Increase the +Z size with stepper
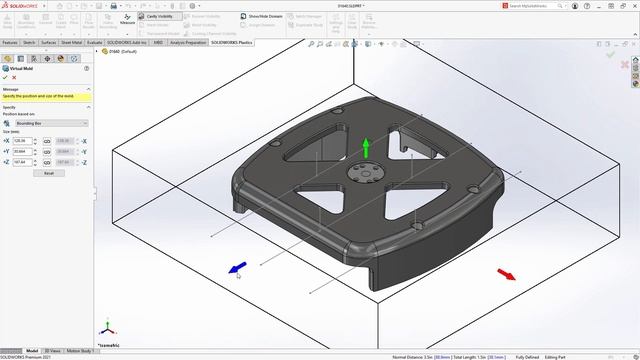The width and height of the screenshot is (640, 360). click(x=35, y=160)
